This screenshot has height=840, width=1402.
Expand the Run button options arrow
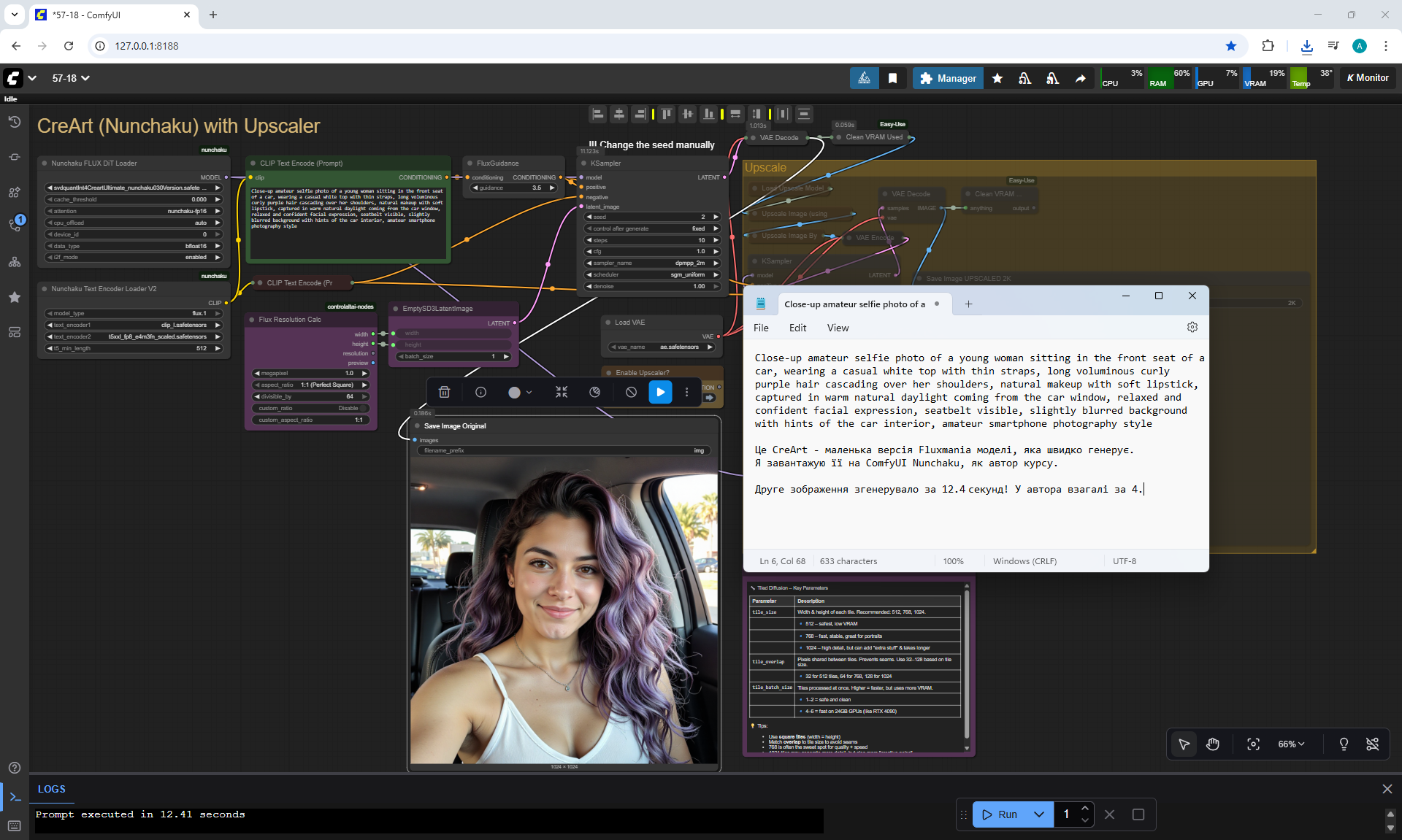(1039, 814)
